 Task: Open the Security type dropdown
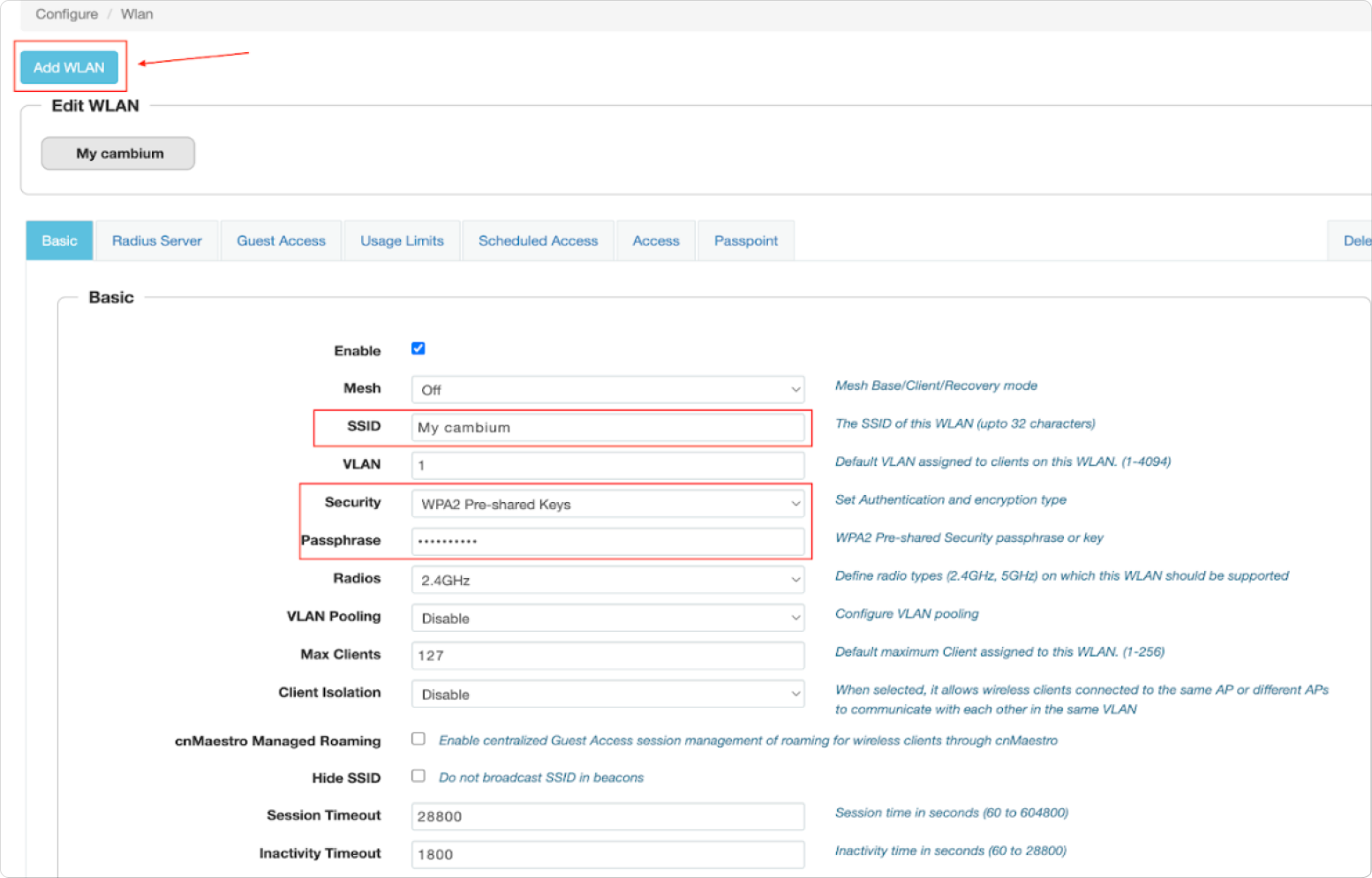[607, 504]
